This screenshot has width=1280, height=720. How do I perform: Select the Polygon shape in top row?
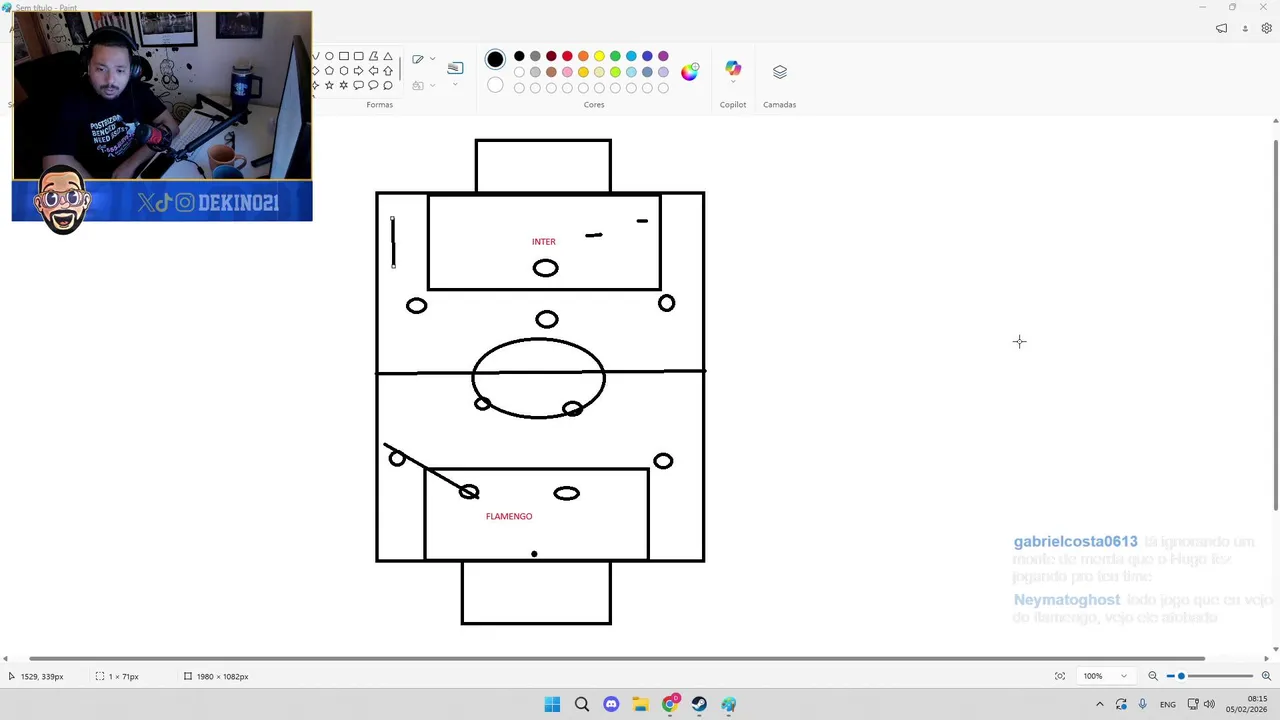(x=374, y=56)
